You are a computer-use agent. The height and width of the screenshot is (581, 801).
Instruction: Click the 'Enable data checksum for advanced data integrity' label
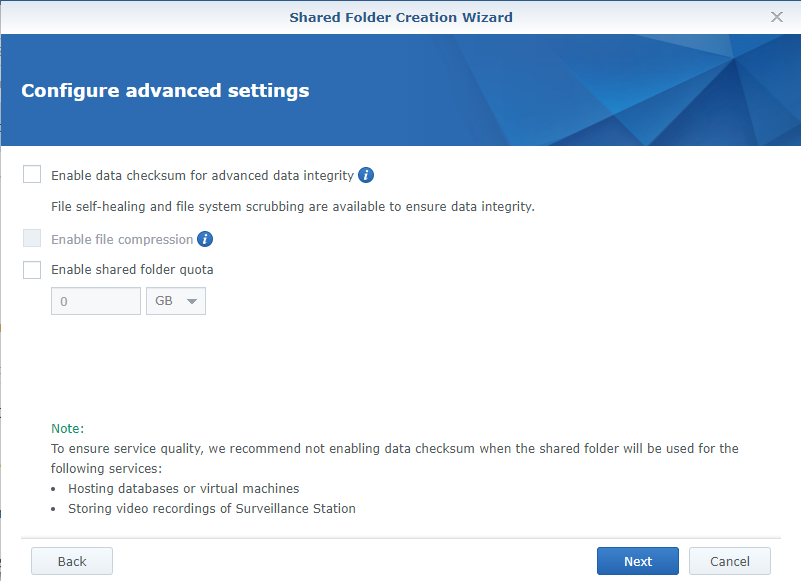[202, 176]
